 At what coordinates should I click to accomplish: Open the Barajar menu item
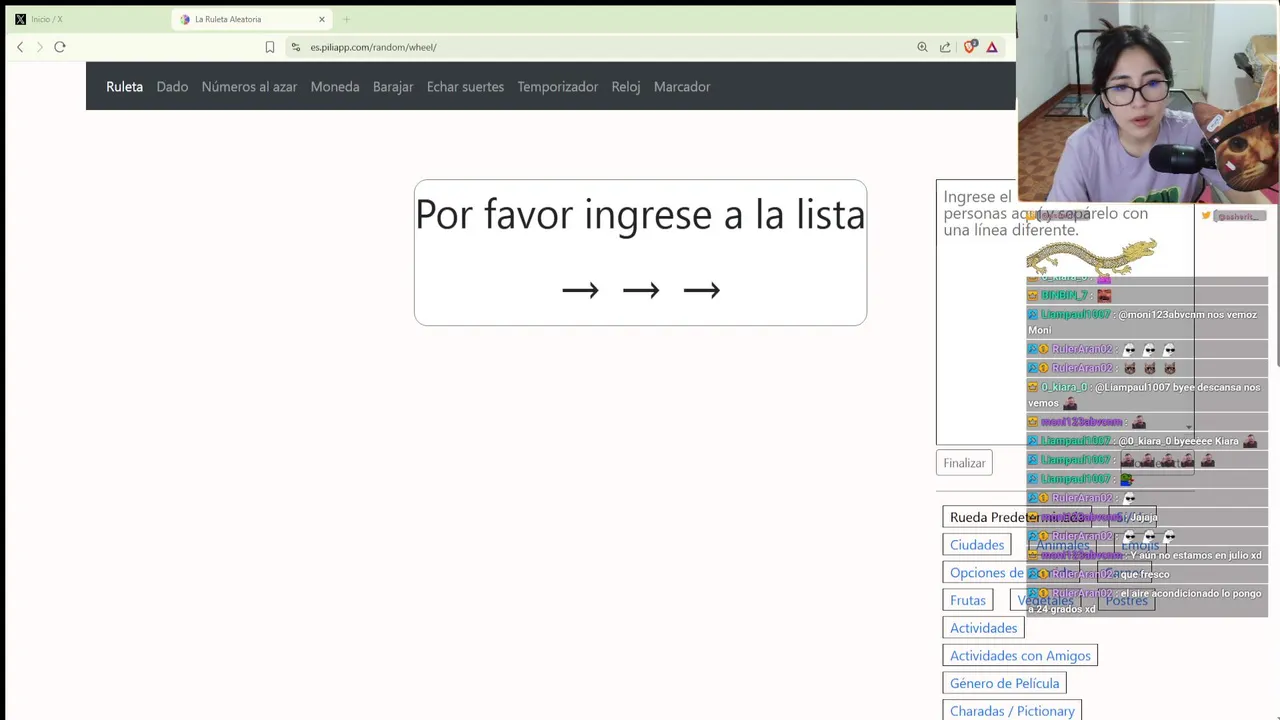(x=393, y=87)
